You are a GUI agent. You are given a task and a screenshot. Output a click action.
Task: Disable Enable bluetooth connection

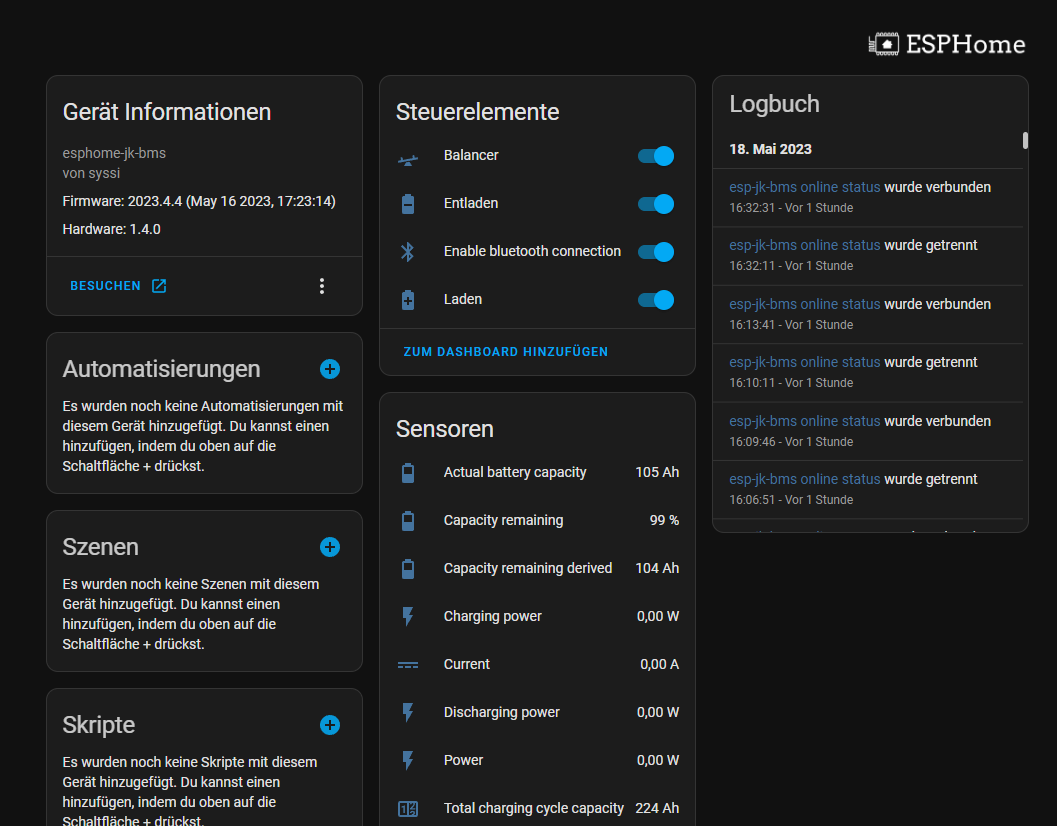point(655,252)
